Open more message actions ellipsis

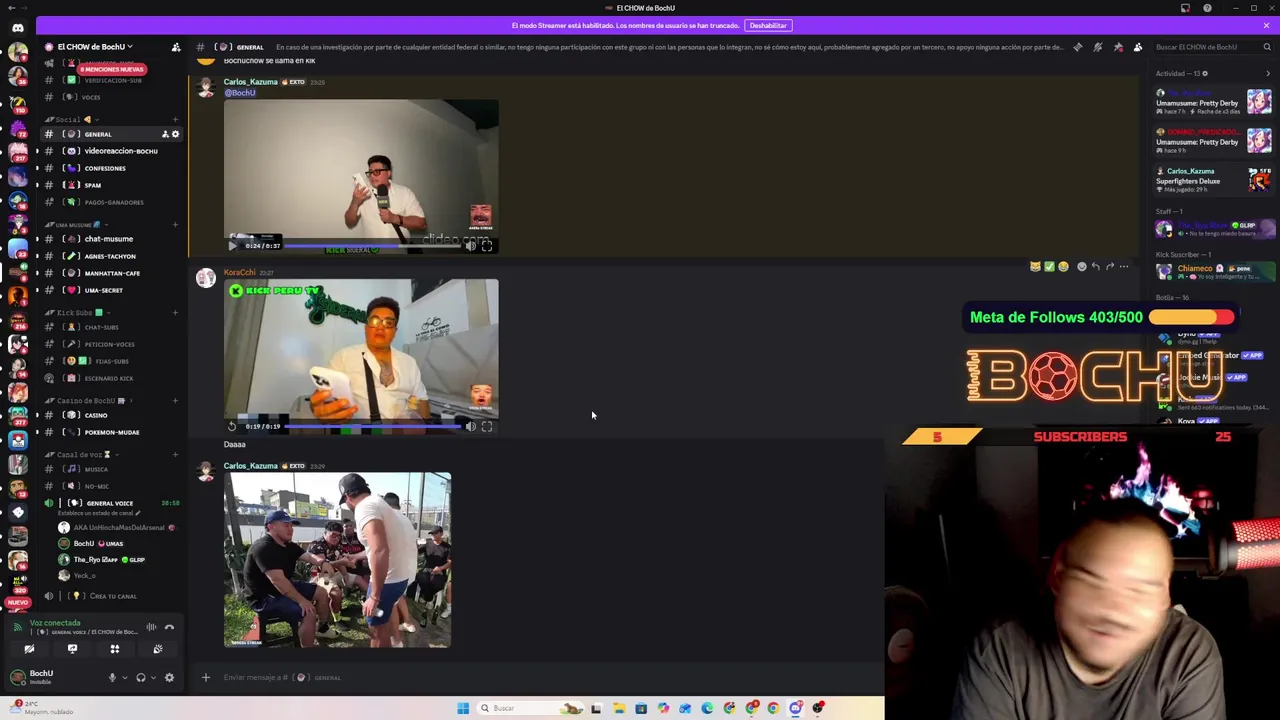pos(1124,267)
